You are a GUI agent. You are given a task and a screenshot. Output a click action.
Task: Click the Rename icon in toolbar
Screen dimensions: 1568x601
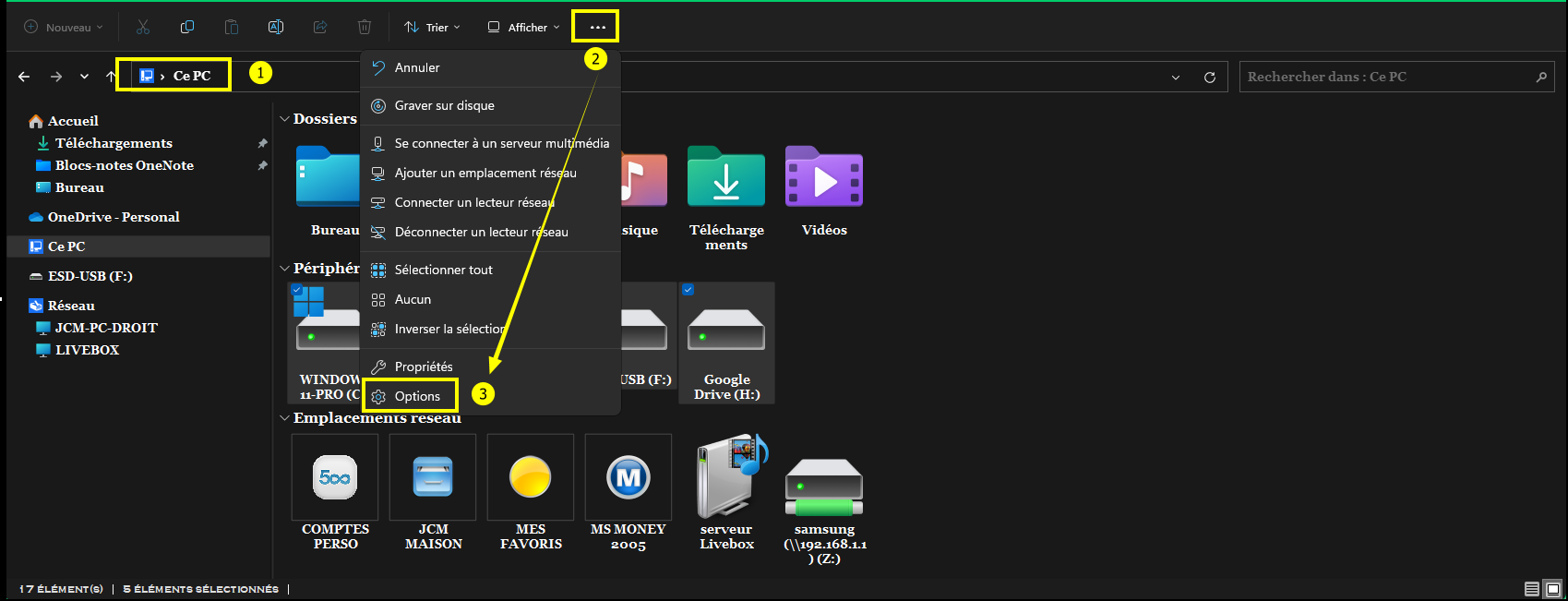coord(276,27)
